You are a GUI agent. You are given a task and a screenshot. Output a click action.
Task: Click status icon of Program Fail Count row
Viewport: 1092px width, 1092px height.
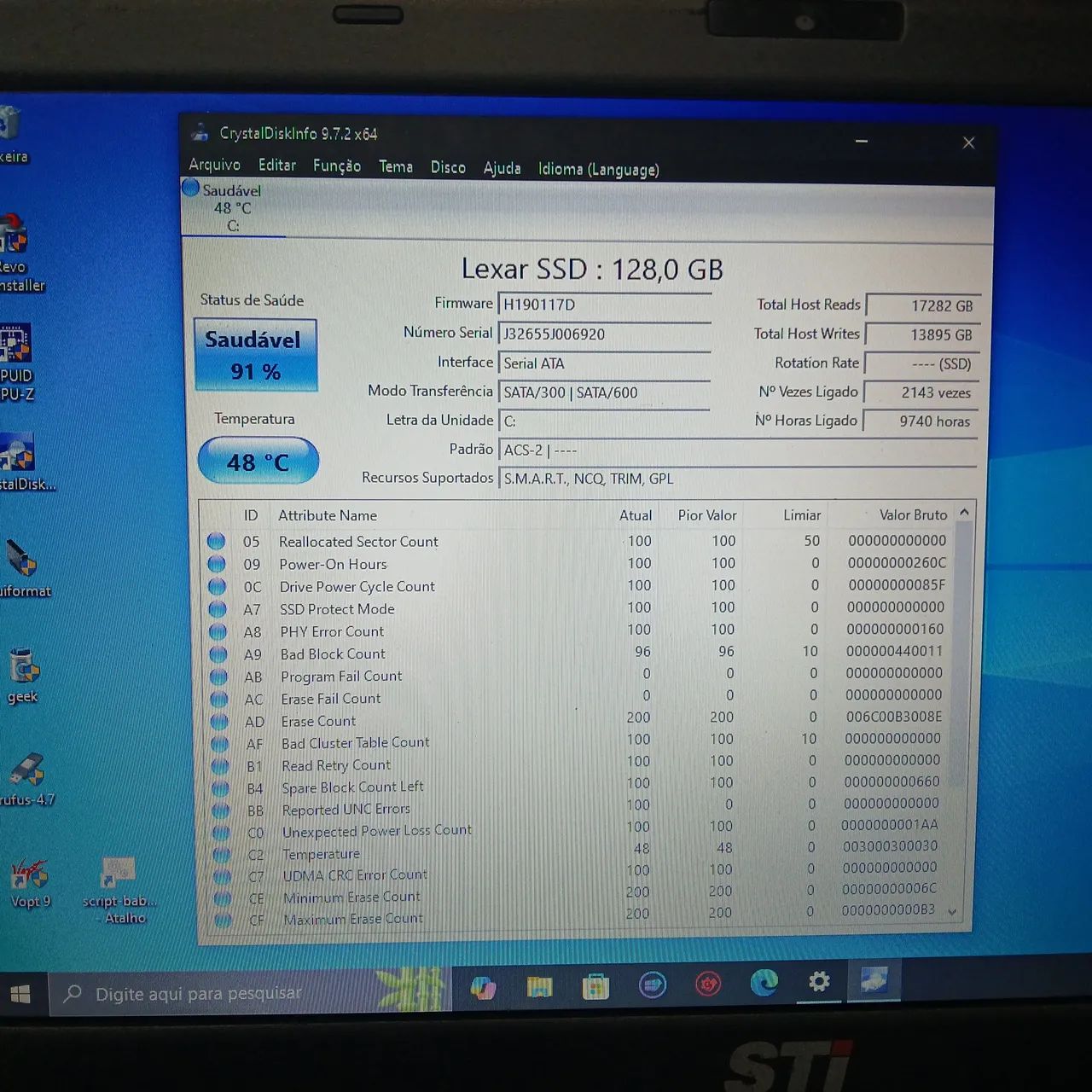click(219, 677)
